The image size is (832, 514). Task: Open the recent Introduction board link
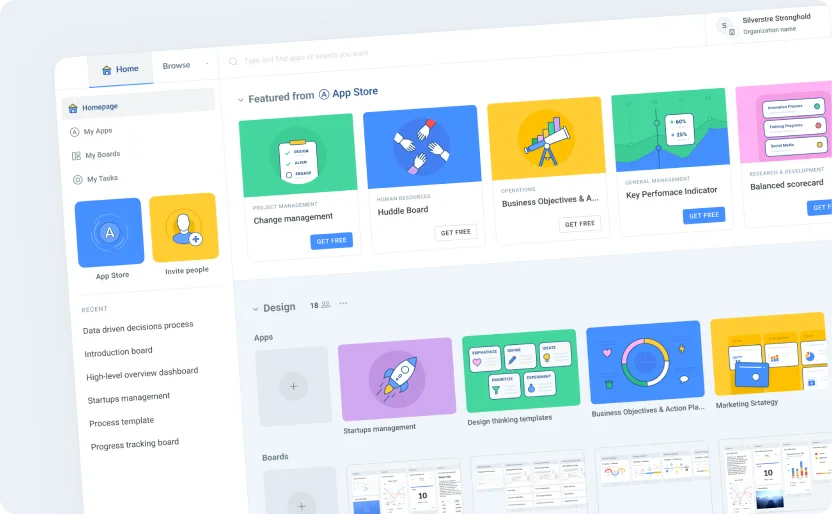click(118, 352)
